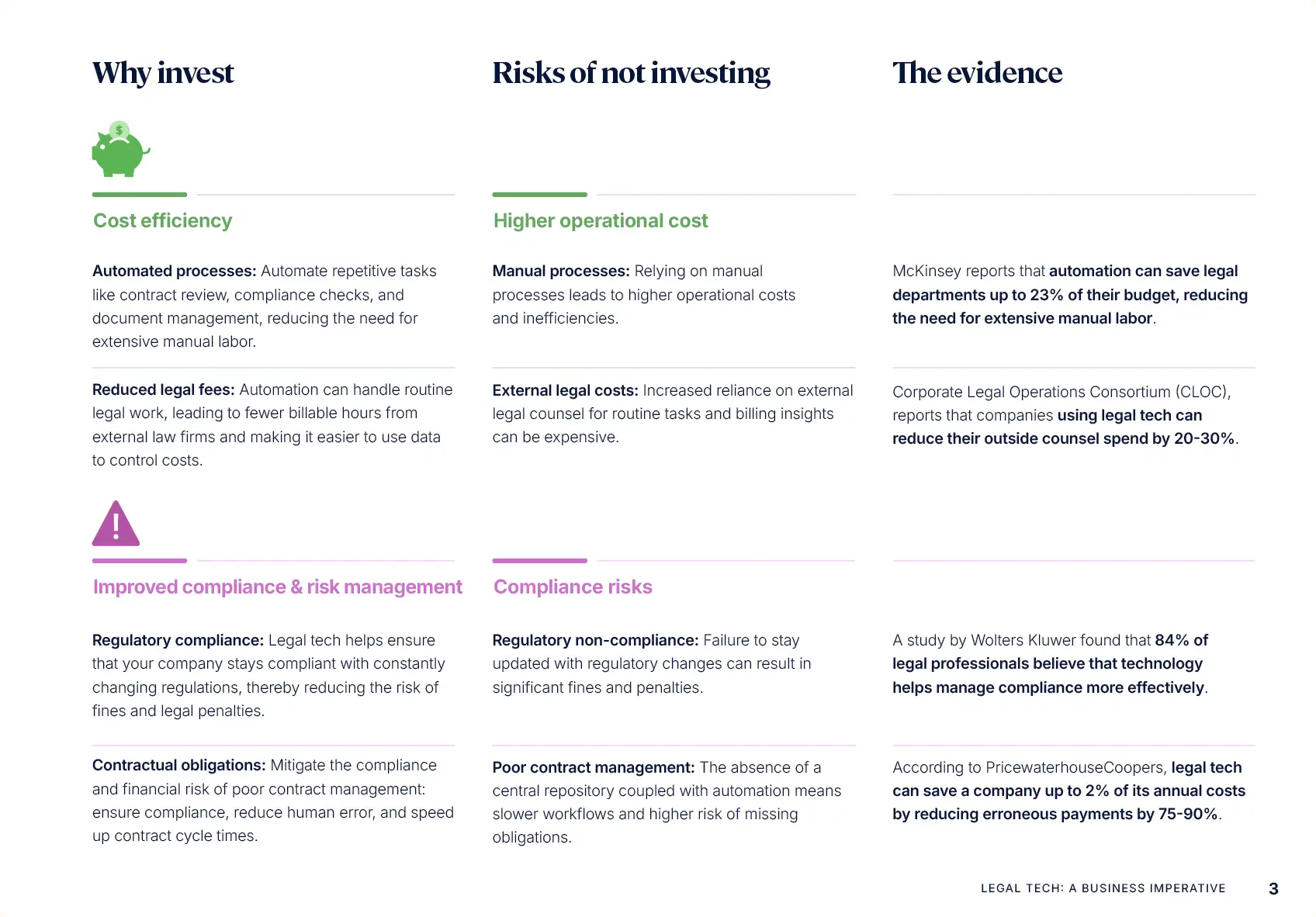Click the "Reduced legal fees:" bold label
The height and width of the screenshot is (917, 1316).
coord(163,389)
